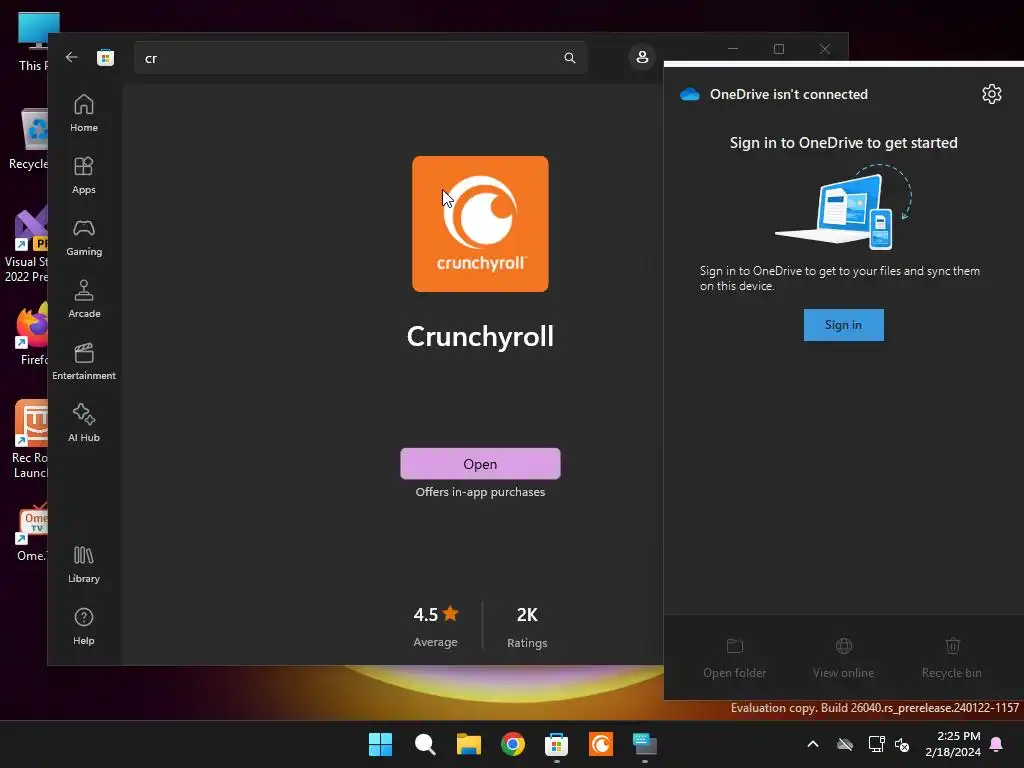This screenshot has height=768, width=1024.
Task: Launch Google Chrome from taskbar
Action: 513,744
